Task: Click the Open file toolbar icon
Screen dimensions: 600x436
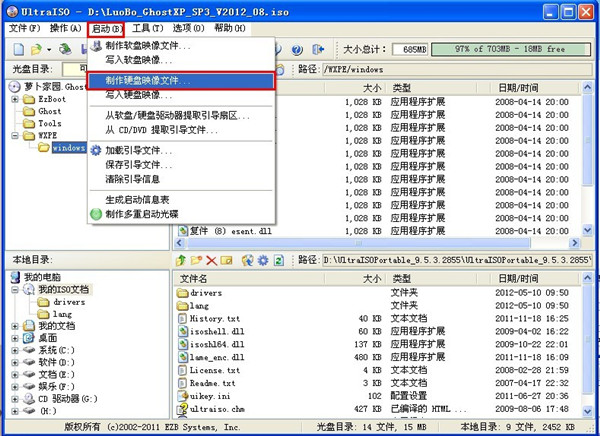Action: 36,49
